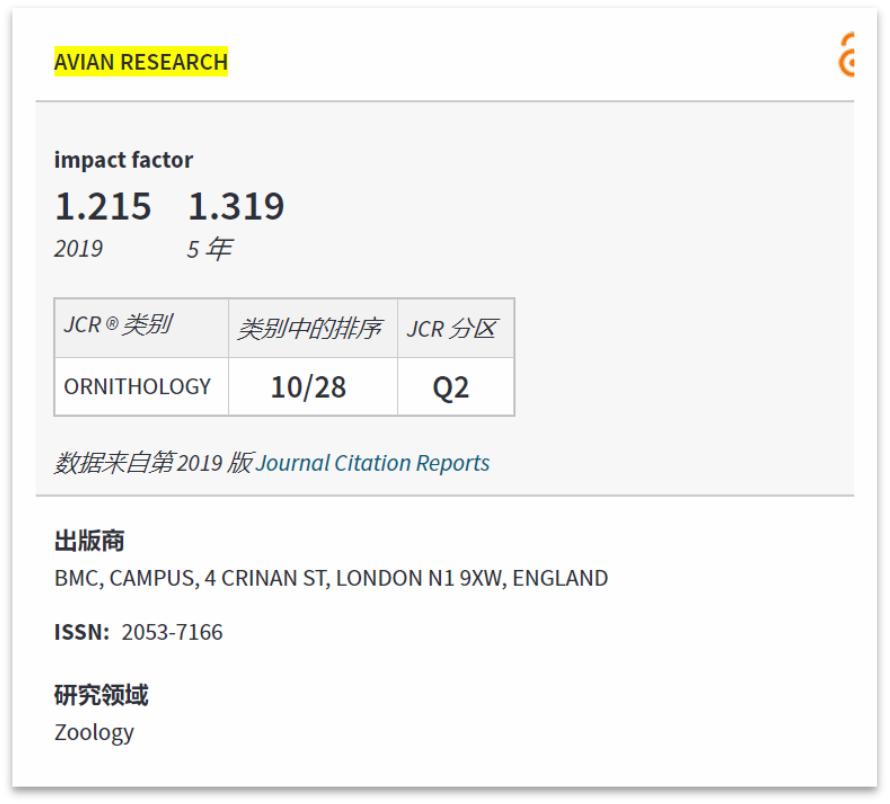The image size is (890, 804).
Task: Click the Zoology research area text
Action: [x=94, y=732]
